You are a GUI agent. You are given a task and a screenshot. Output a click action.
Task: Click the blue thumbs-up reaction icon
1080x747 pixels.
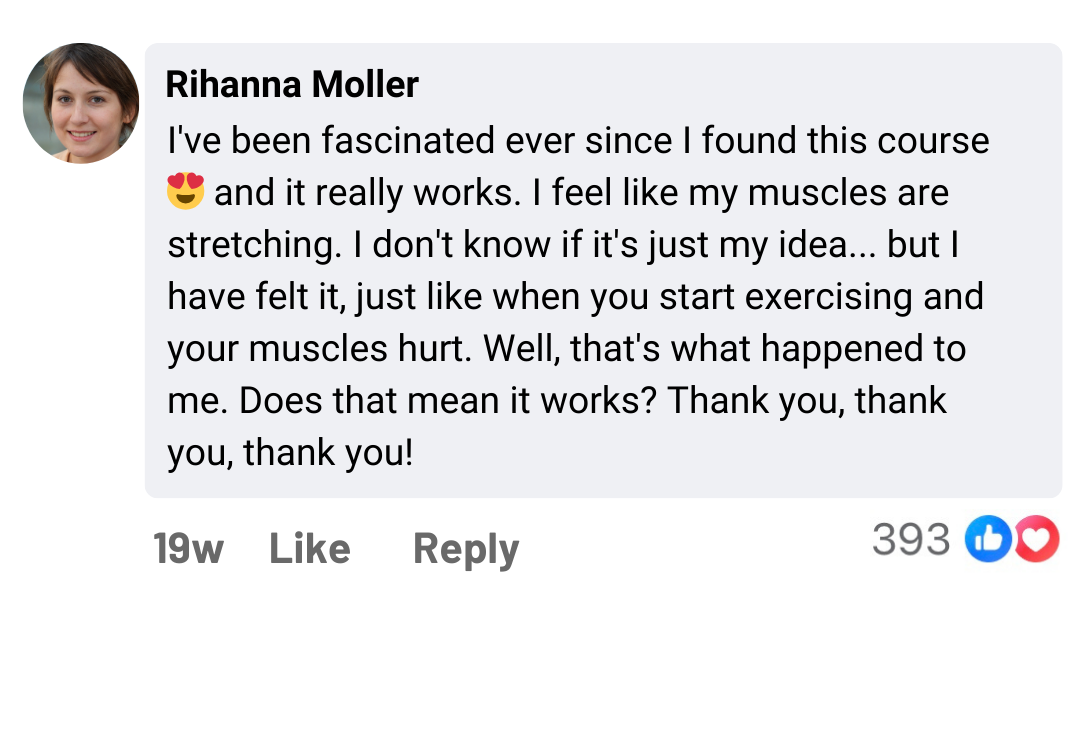(x=988, y=540)
